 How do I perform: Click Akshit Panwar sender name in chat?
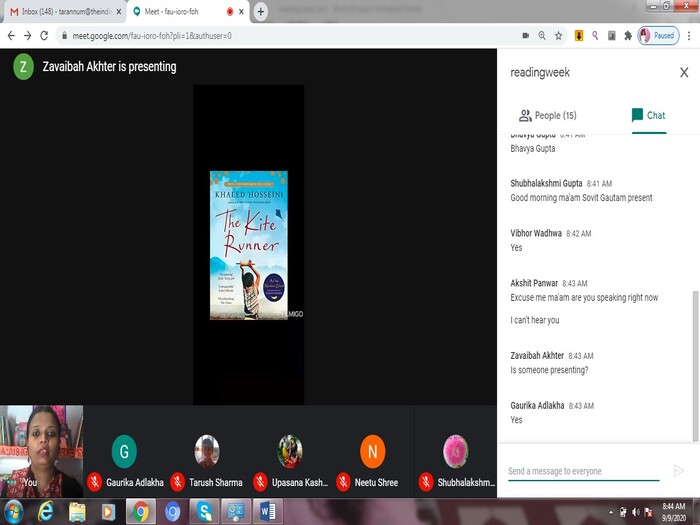pos(534,283)
